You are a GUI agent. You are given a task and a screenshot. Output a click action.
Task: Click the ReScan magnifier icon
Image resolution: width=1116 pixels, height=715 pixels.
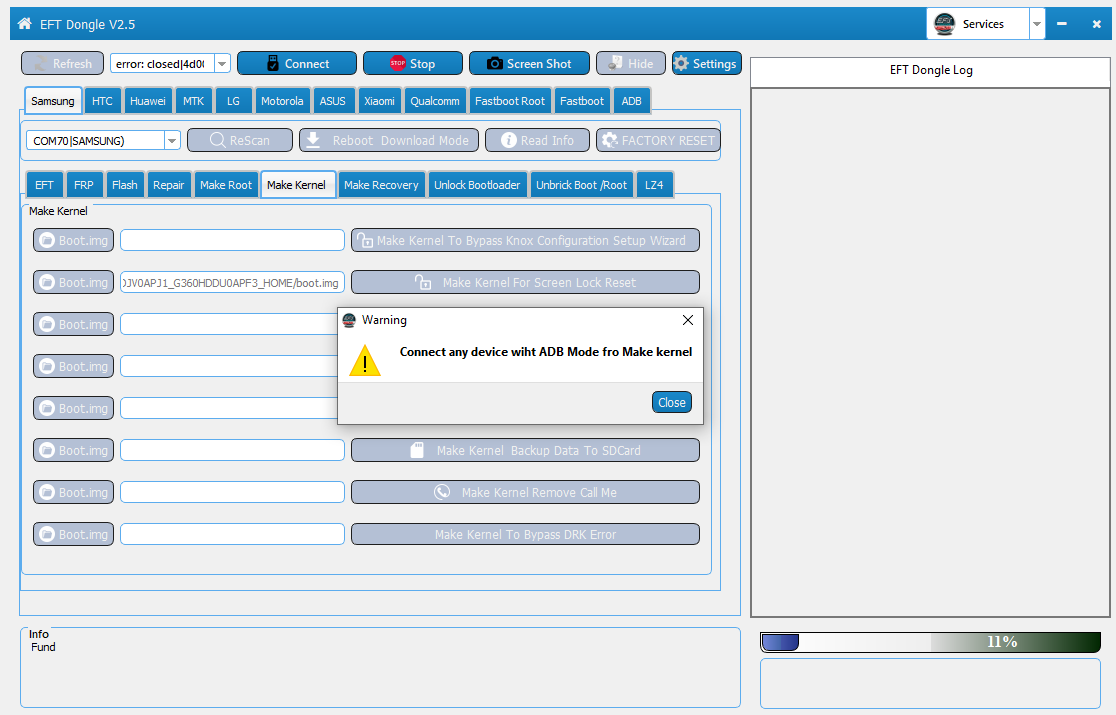pos(218,140)
